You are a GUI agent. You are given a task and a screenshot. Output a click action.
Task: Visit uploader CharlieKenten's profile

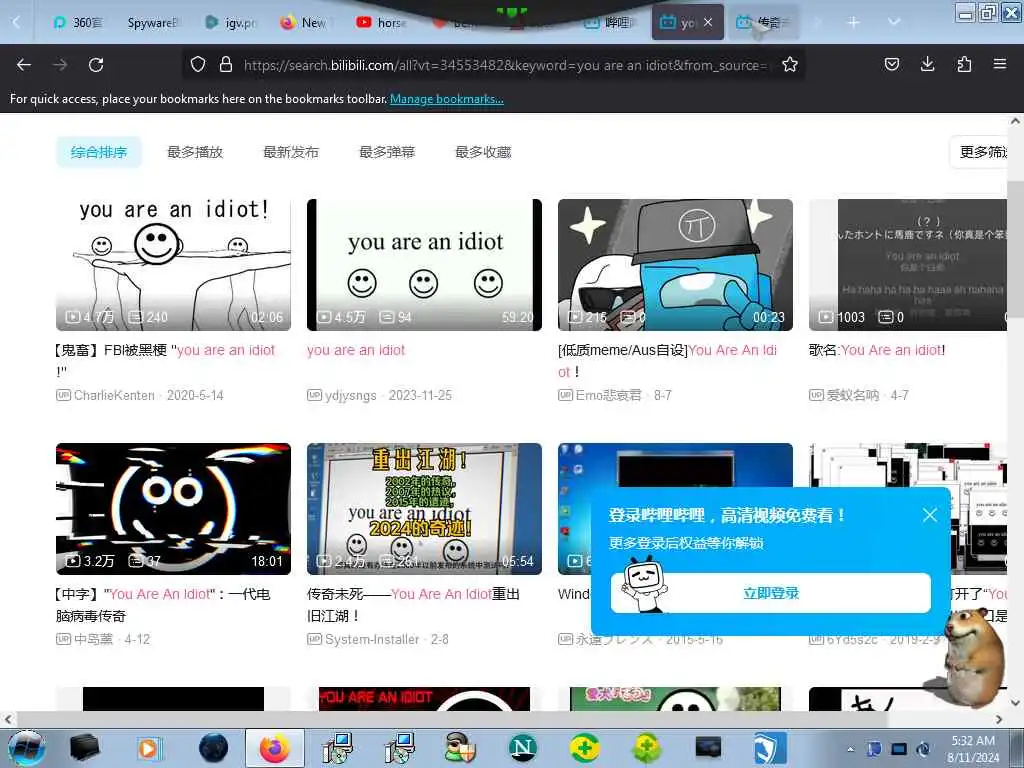pyautogui.click(x=114, y=395)
